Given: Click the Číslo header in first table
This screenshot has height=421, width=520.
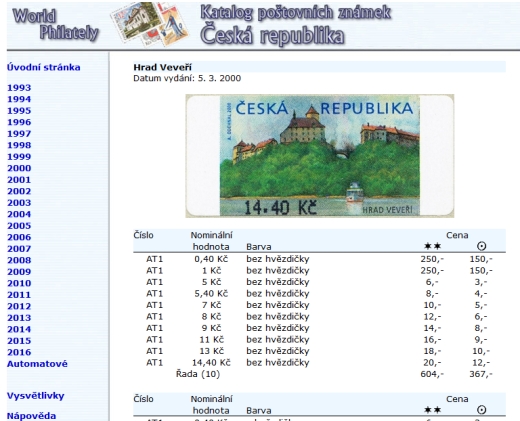Looking at the screenshot, I should [143, 235].
